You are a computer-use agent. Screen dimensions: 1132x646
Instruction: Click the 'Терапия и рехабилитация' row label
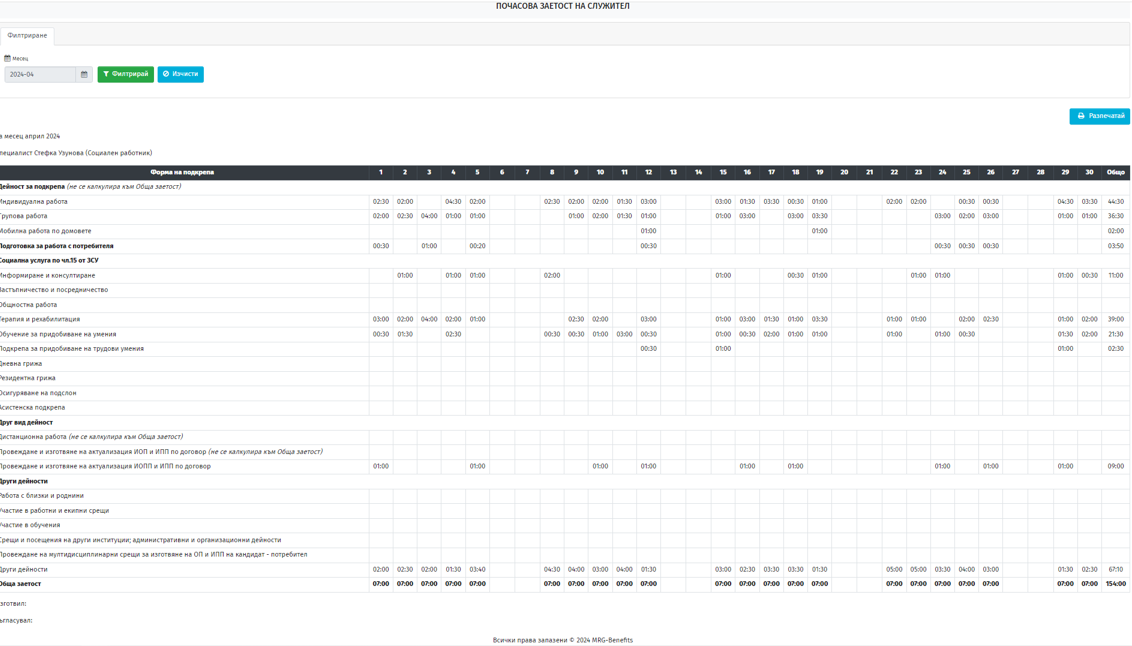[x=40, y=320]
